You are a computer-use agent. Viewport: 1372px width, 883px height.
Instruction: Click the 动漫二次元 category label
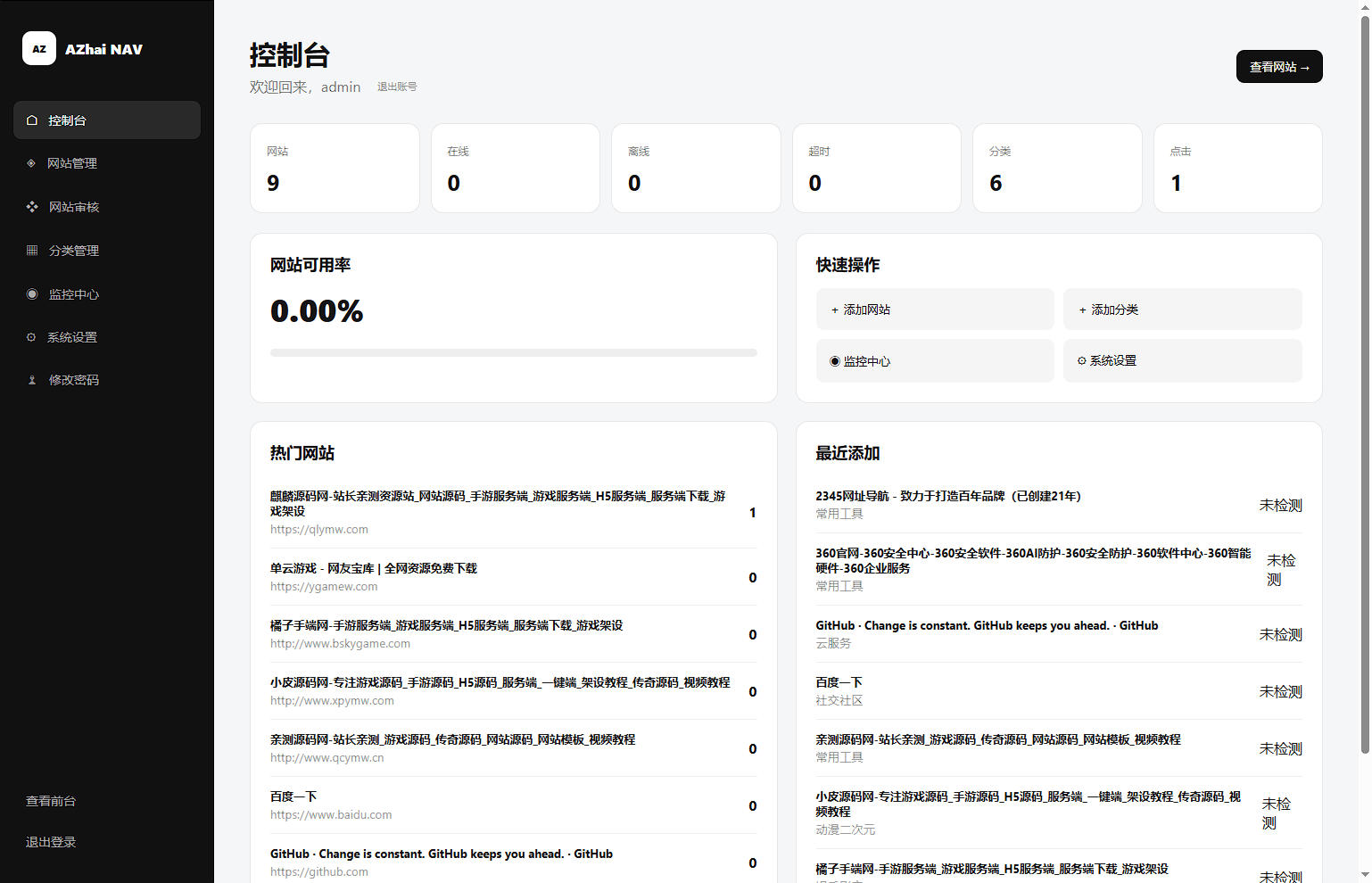coord(846,829)
